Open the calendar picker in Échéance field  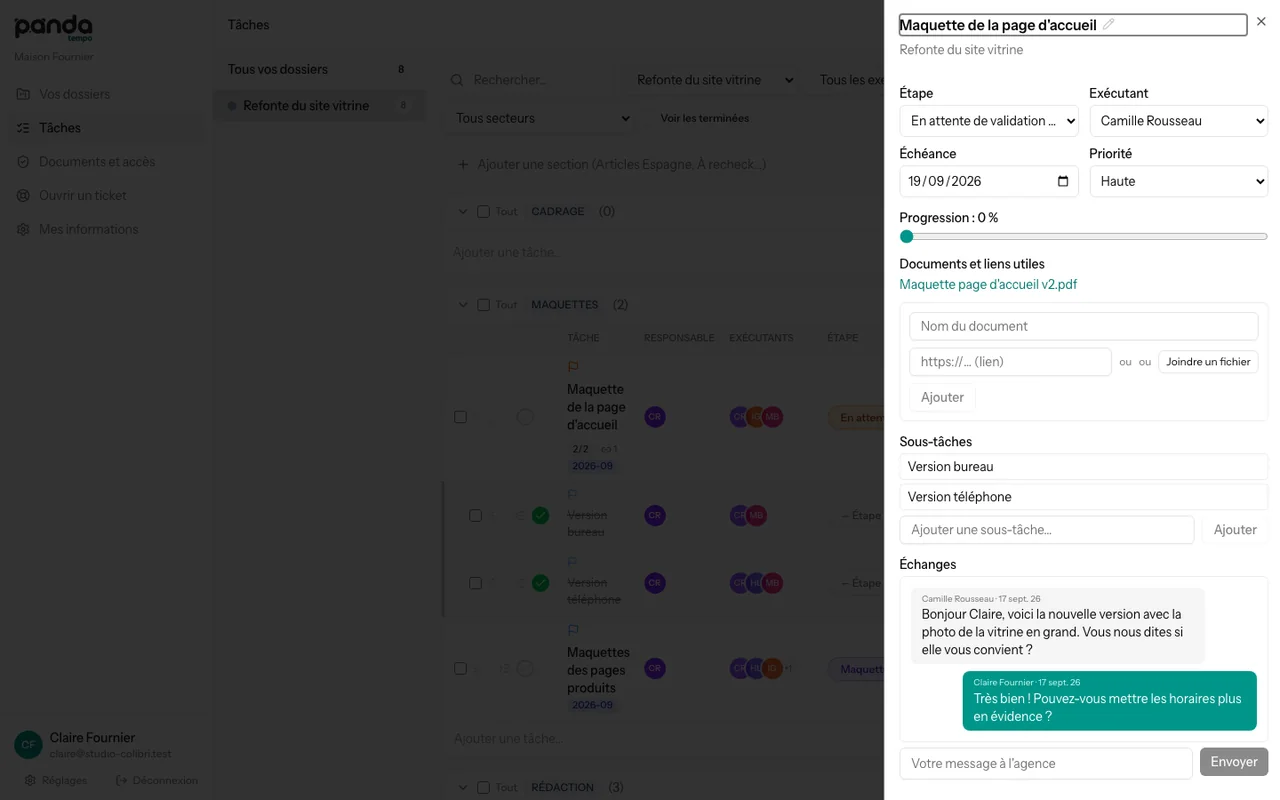click(x=1063, y=181)
